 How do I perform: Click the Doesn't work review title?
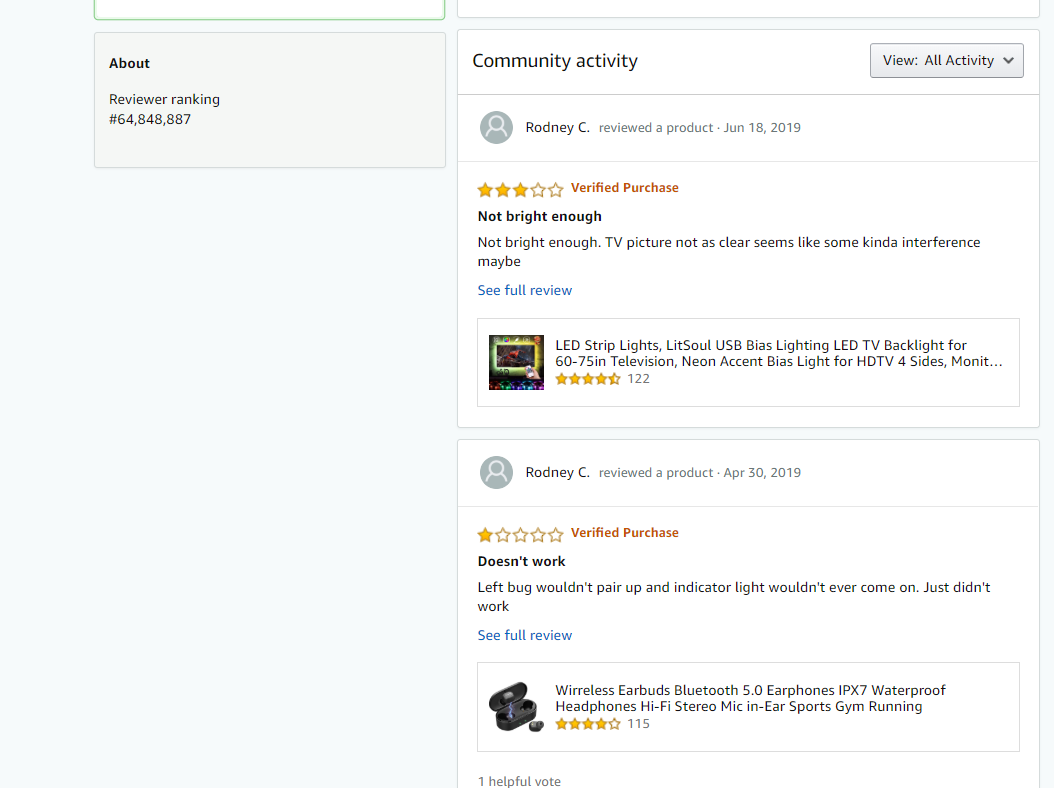[522, 561]
